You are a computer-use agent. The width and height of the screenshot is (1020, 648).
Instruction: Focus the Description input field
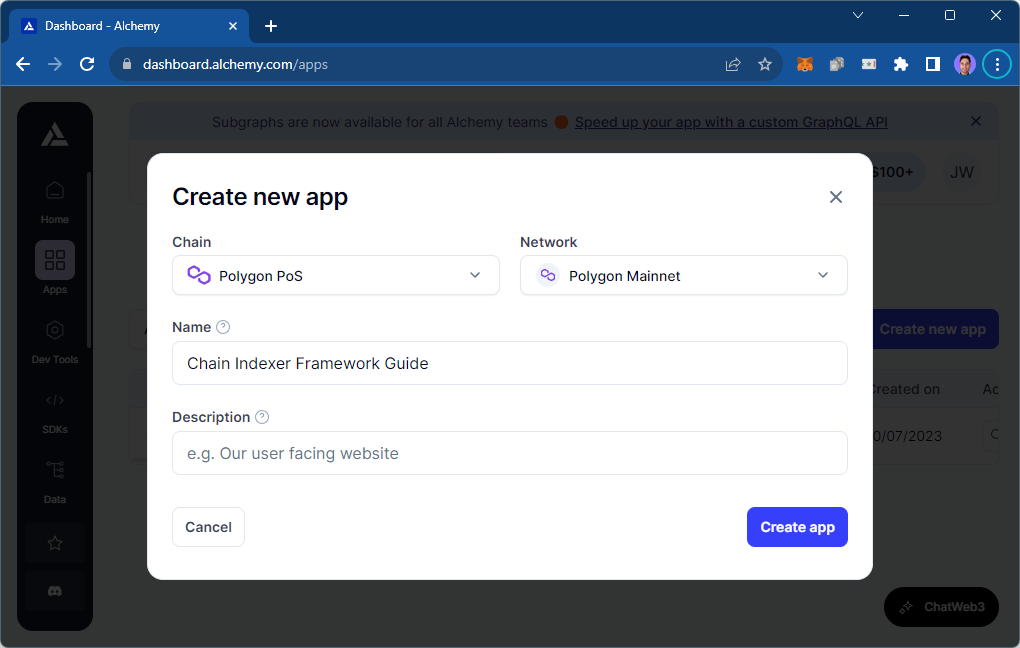point(510,453)
